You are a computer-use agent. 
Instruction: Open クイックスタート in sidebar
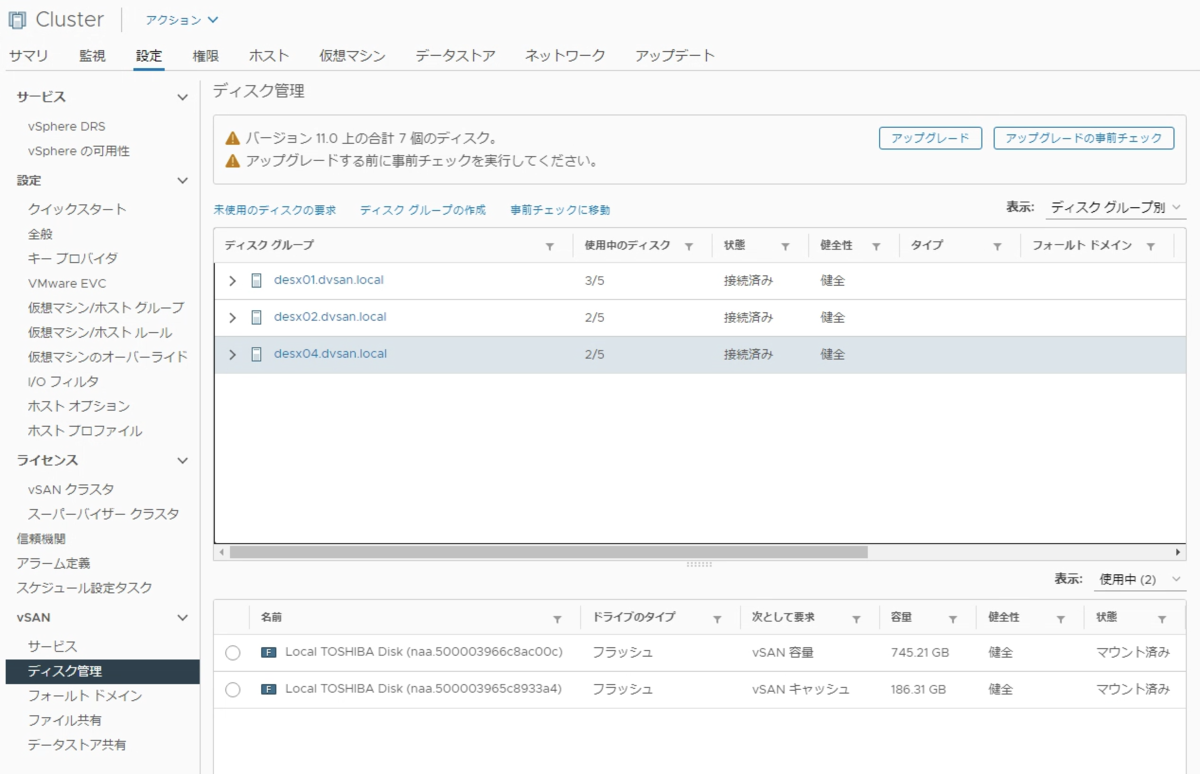(x=78, y=209)
